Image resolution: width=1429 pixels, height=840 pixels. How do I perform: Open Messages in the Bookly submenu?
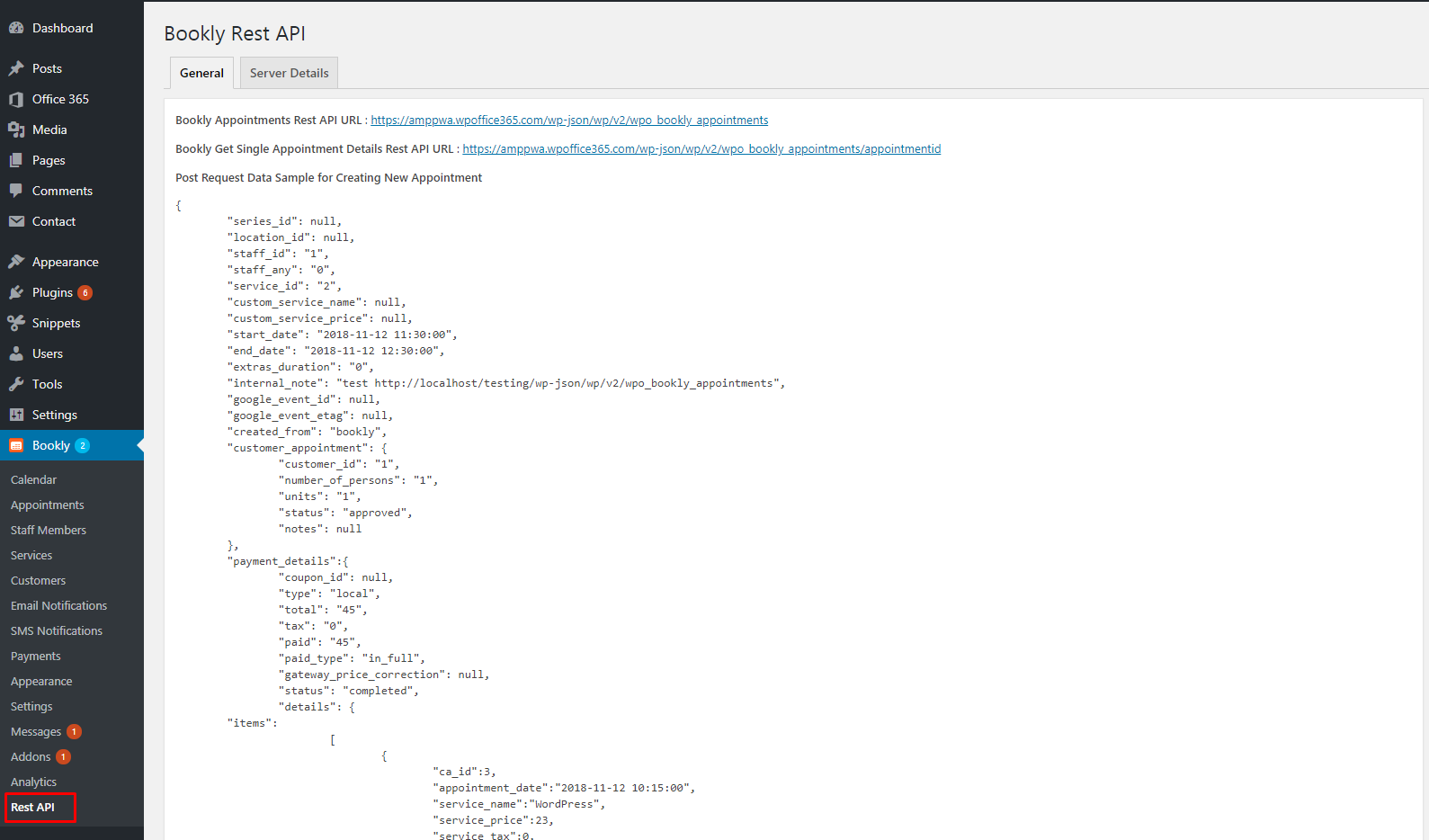pos(36,732)
